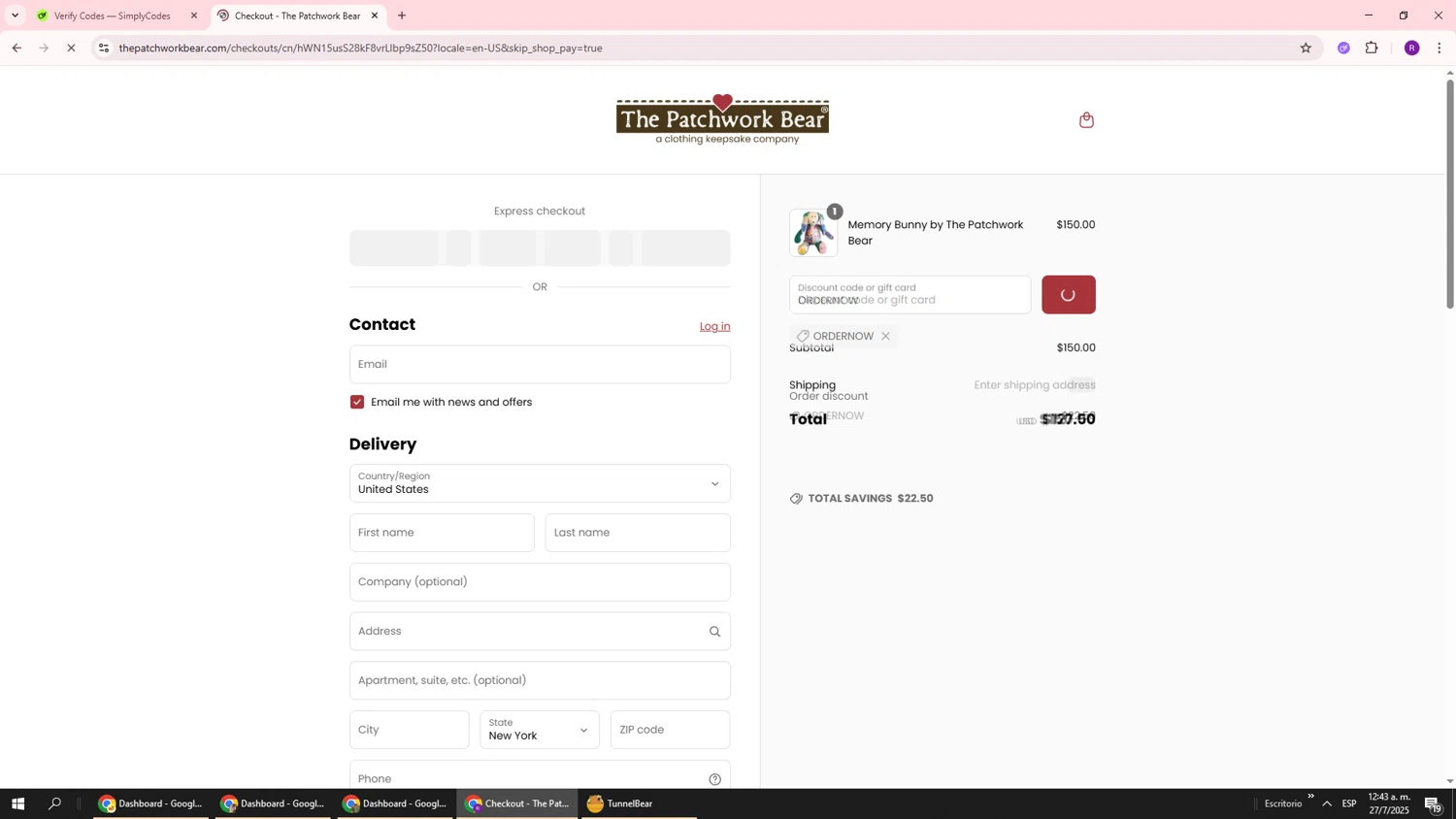
Task: Open a new browser tab
Action: tap(402, 16)
